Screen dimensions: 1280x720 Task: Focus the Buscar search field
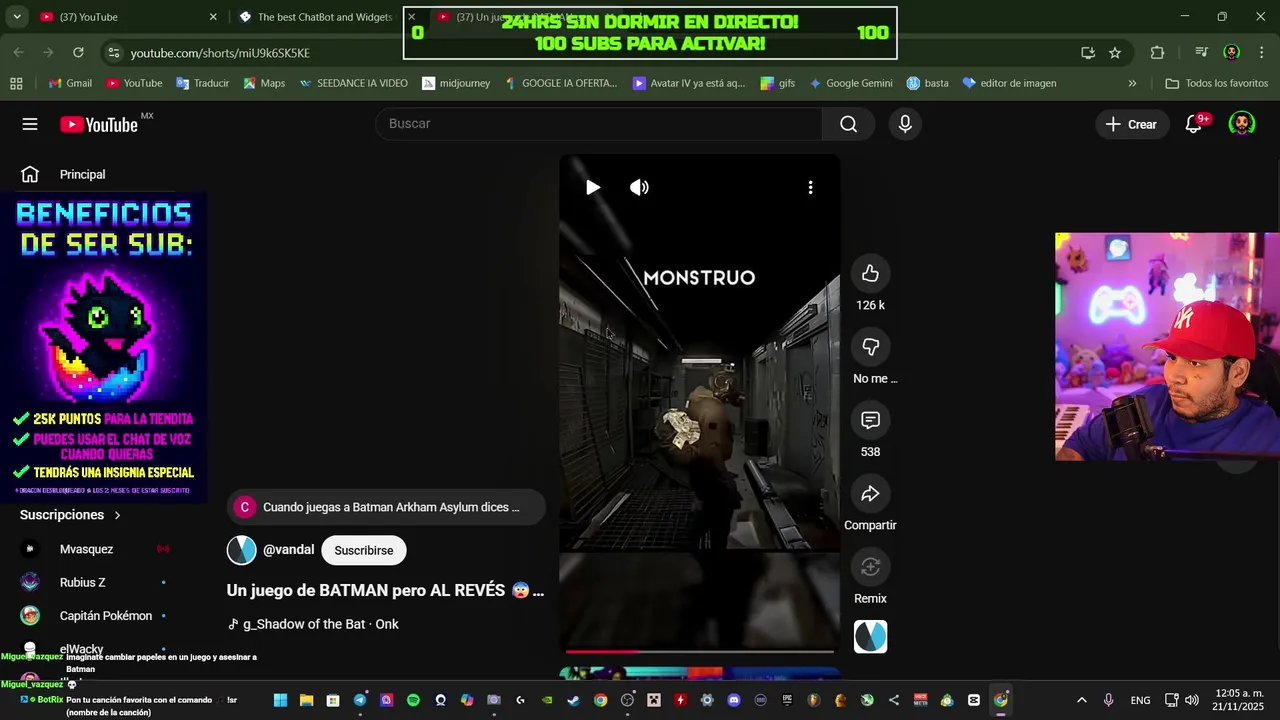[598, 124]
